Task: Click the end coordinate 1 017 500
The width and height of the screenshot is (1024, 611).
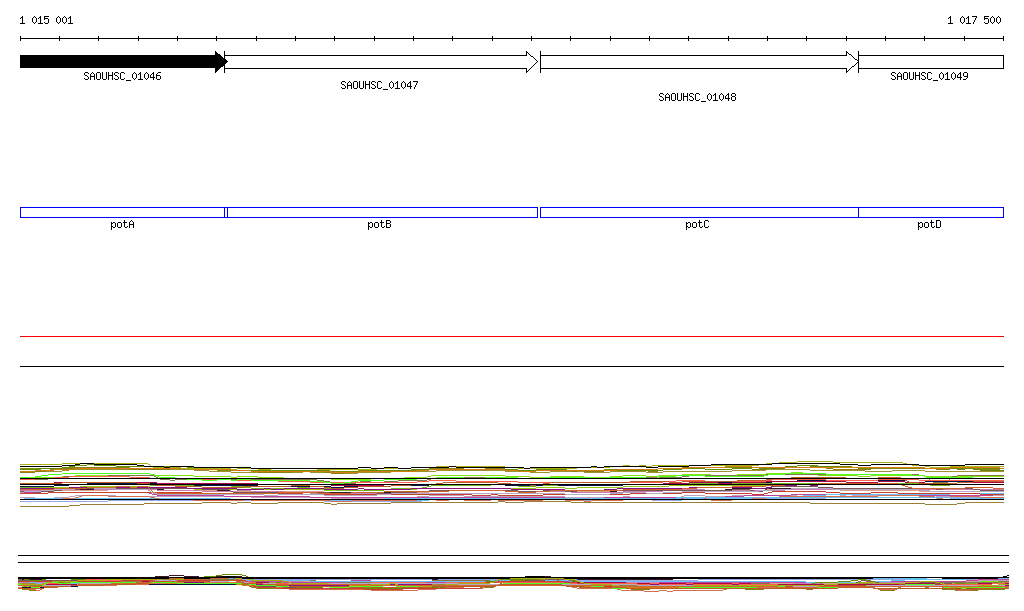Action: coord(973,21)
